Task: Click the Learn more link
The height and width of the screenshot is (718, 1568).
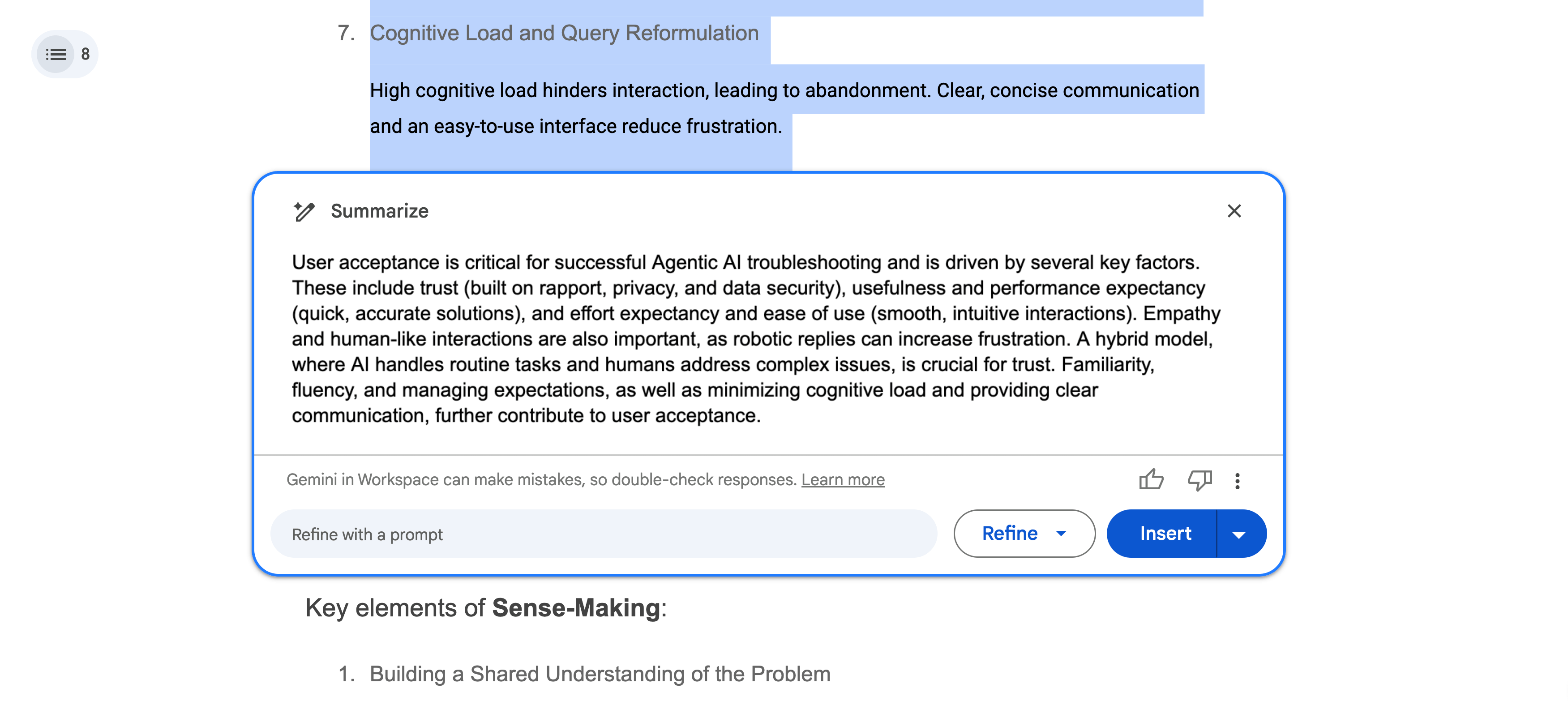Action: 843,479
